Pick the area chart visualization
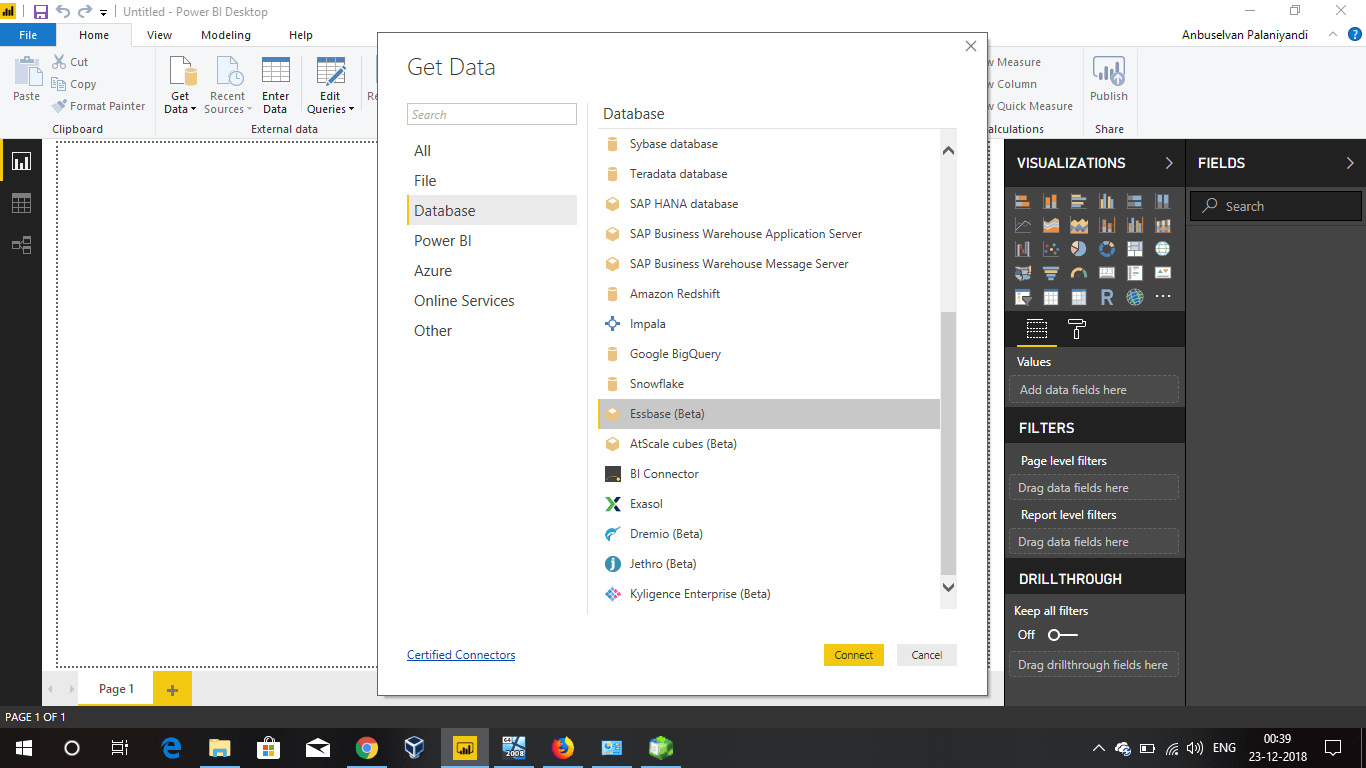The height and width of the screenshot is (768, 1366). (1051, 225)
